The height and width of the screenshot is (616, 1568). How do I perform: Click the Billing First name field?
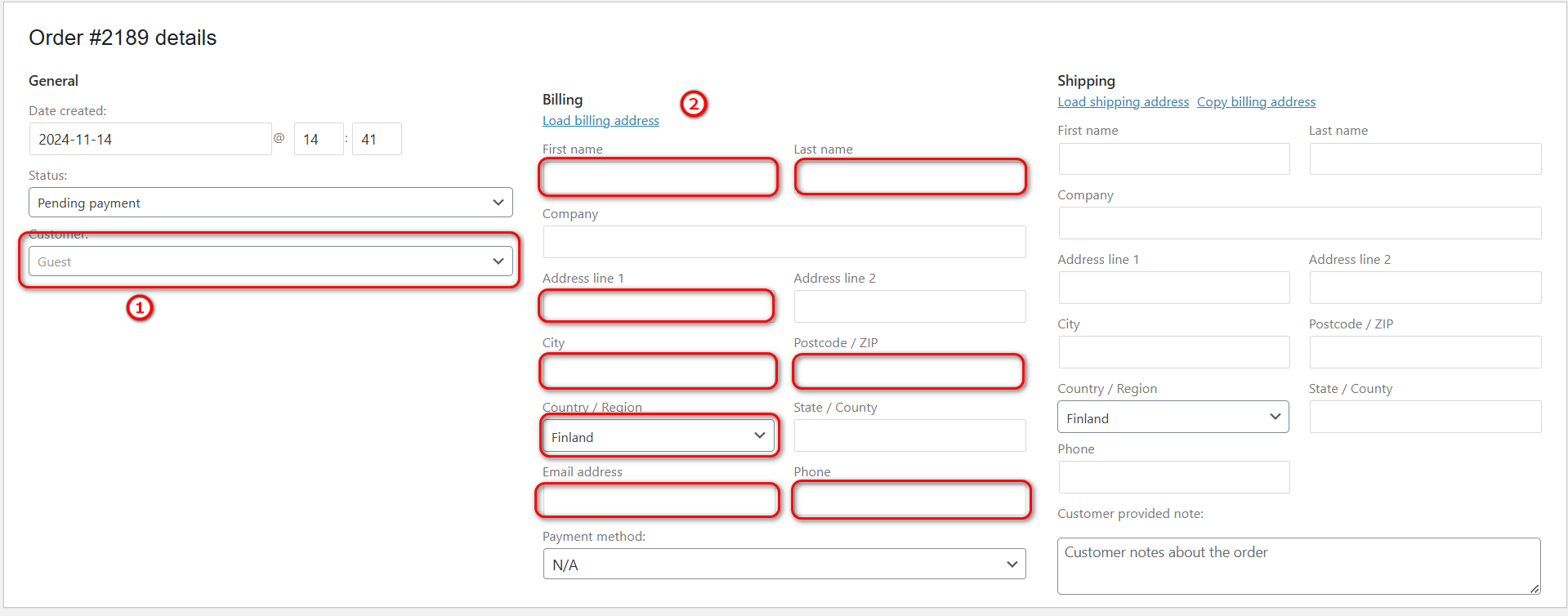tap(659, 177)
